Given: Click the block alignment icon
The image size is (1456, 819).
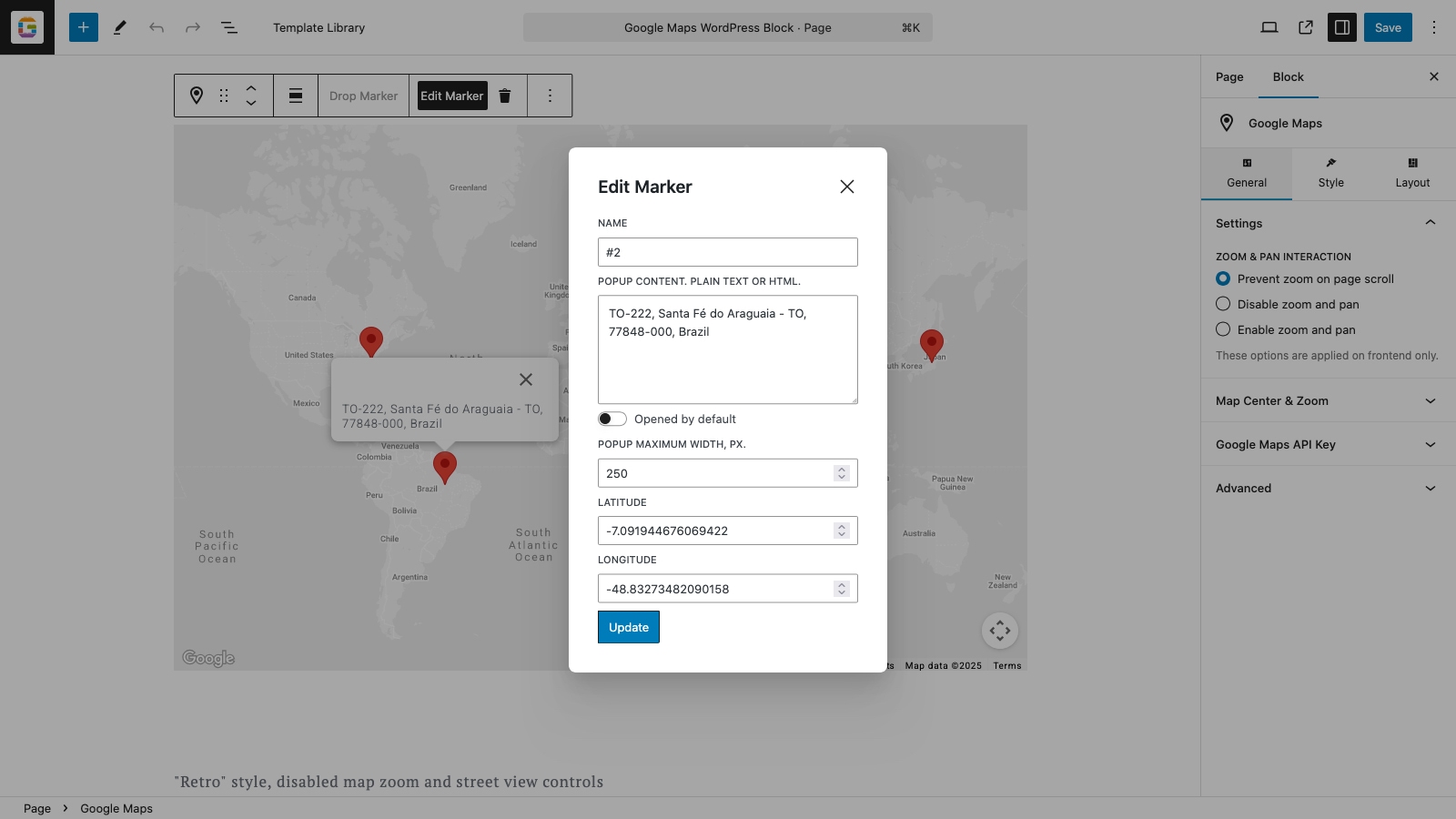Looking at the screenshot, I should (296, 96).
